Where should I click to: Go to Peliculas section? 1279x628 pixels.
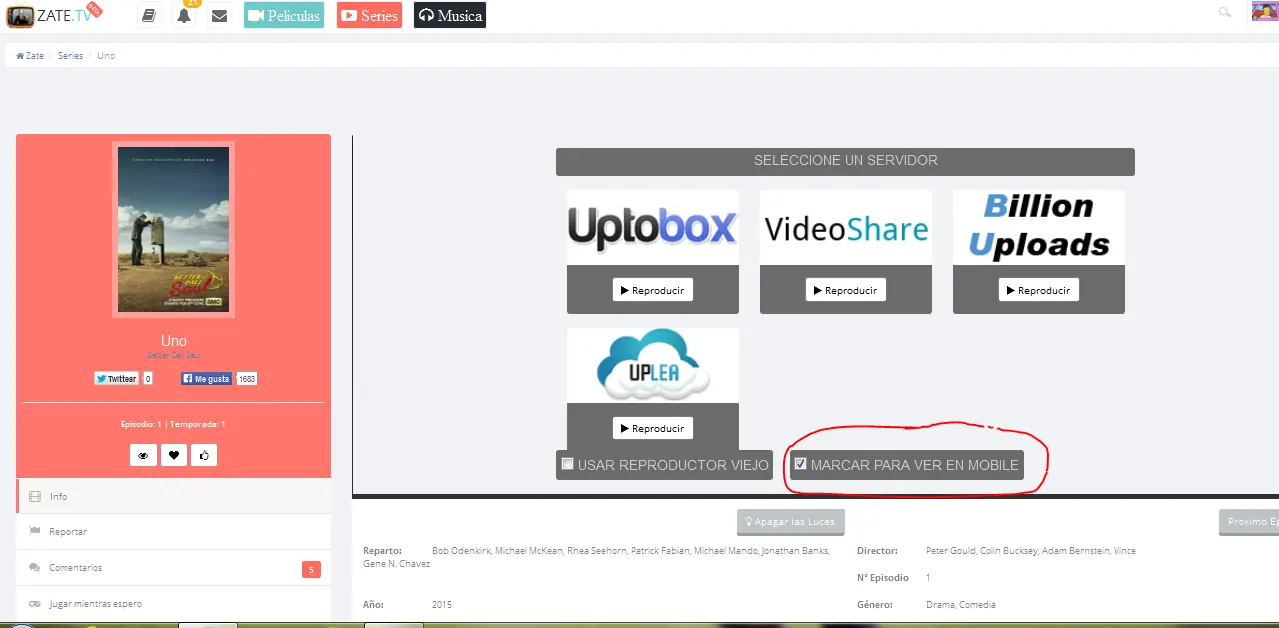(x=284, y=15)
